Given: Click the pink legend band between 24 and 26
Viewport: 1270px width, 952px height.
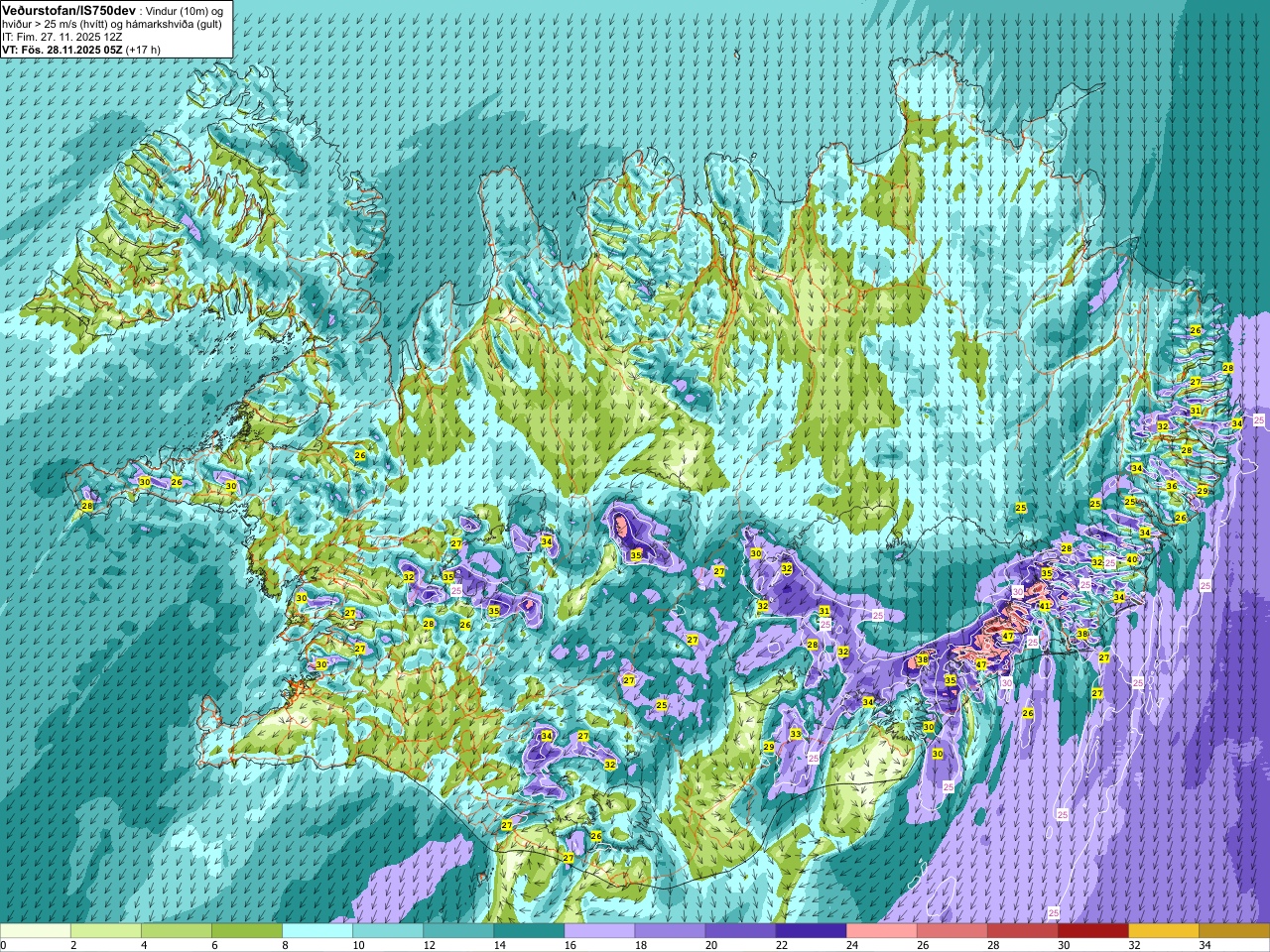Looking at the screenshot, I should pyautogui.click(x=881, y=931).
